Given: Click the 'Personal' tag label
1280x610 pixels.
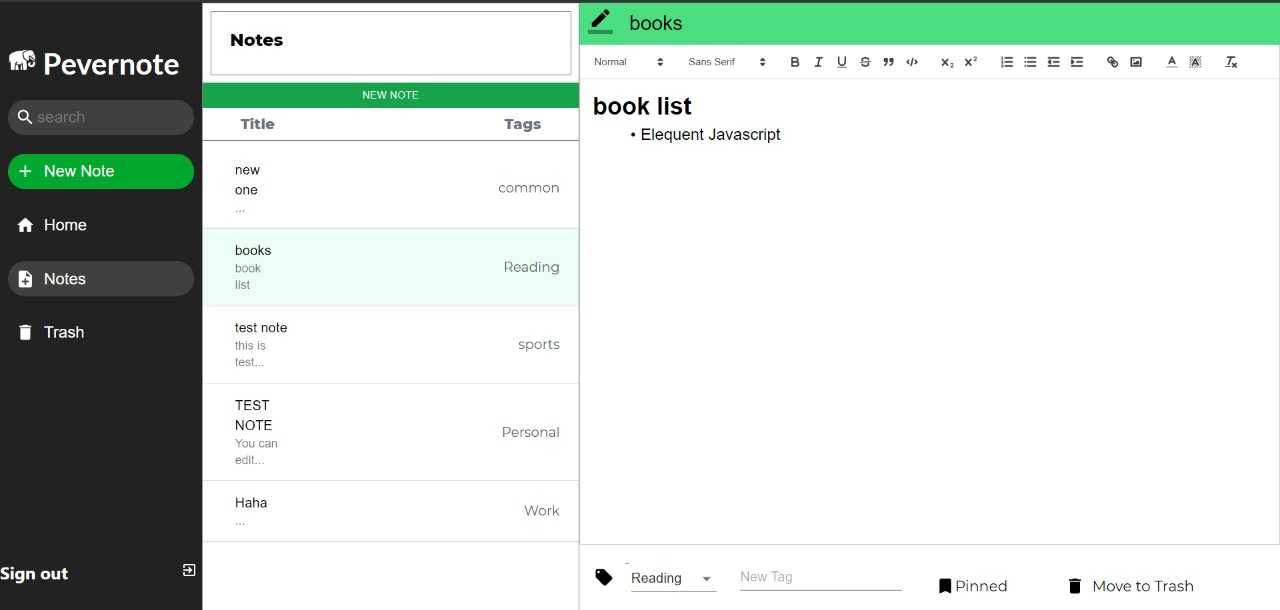Looking at the screenshot, I should point(531,432).
